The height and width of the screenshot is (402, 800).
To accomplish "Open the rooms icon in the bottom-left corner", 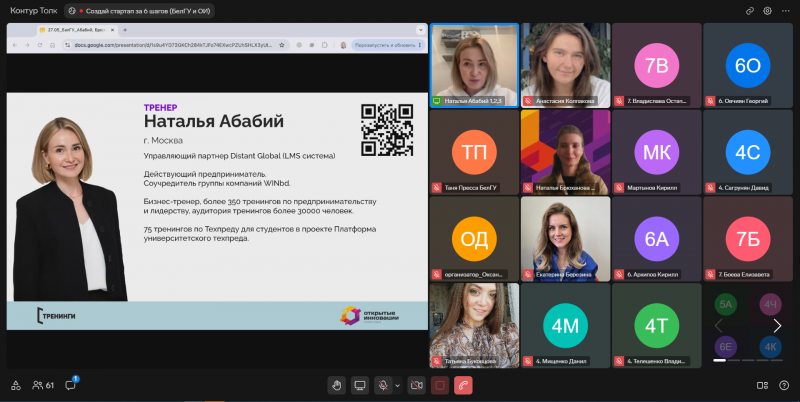I will pos(16,385).
